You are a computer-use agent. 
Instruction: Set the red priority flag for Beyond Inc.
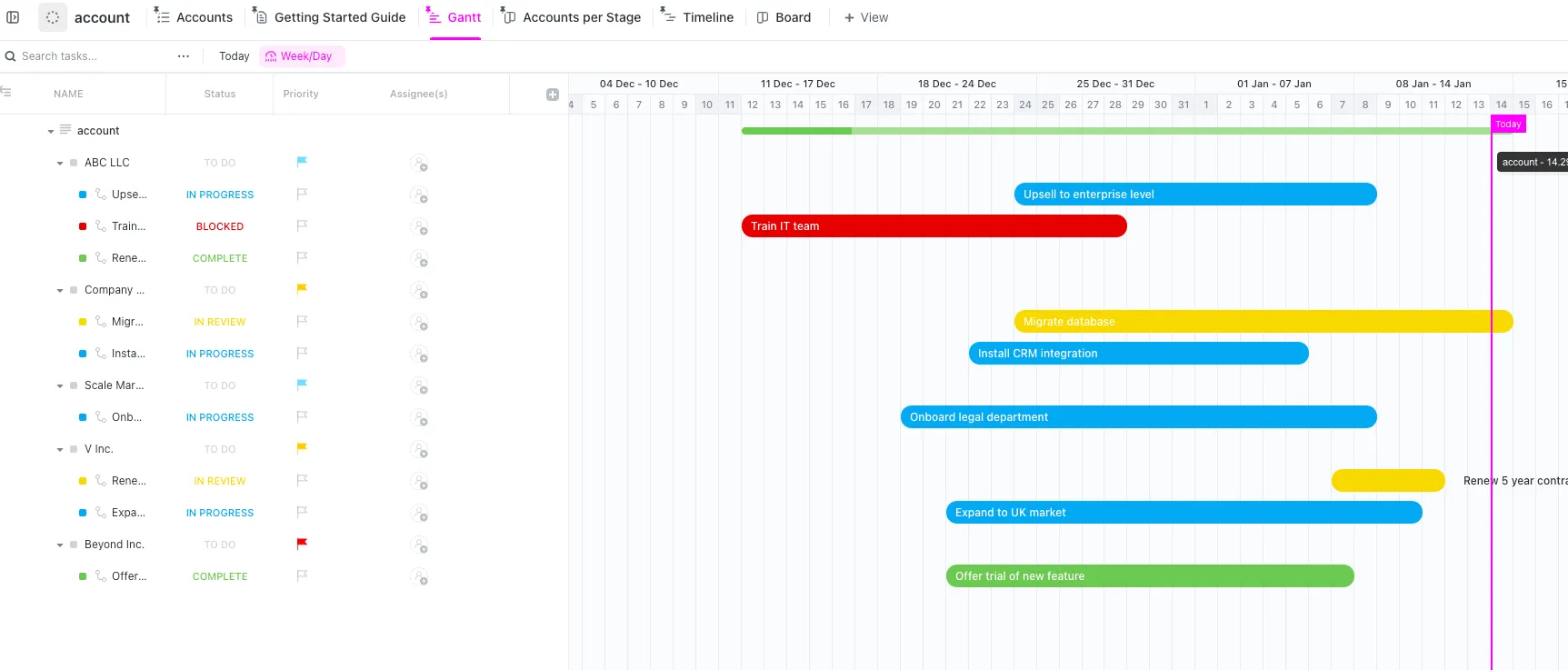pyautogui.click(x=302, y=544)
